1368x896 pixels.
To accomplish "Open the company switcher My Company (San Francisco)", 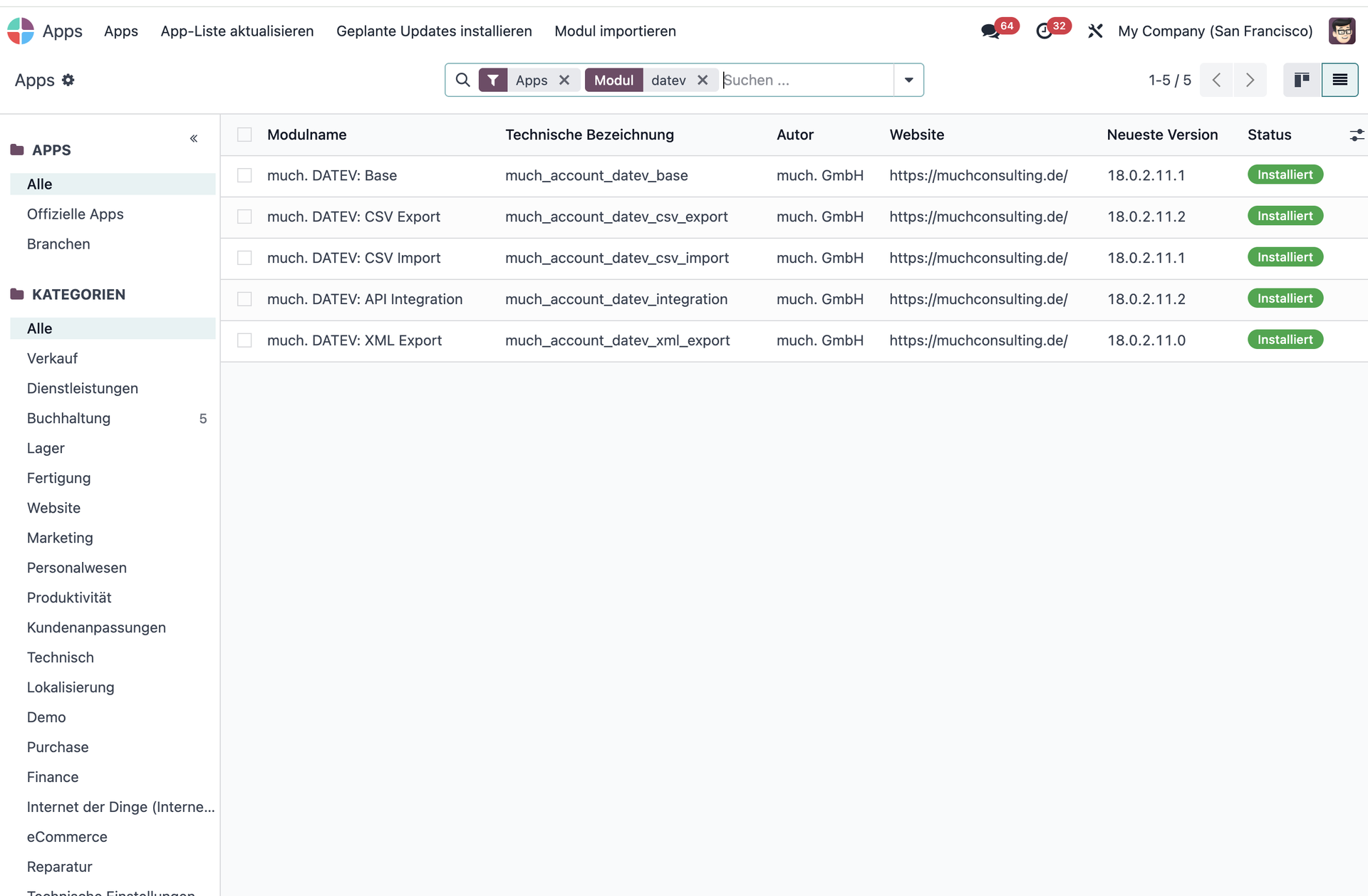I will coord(1215,31).
